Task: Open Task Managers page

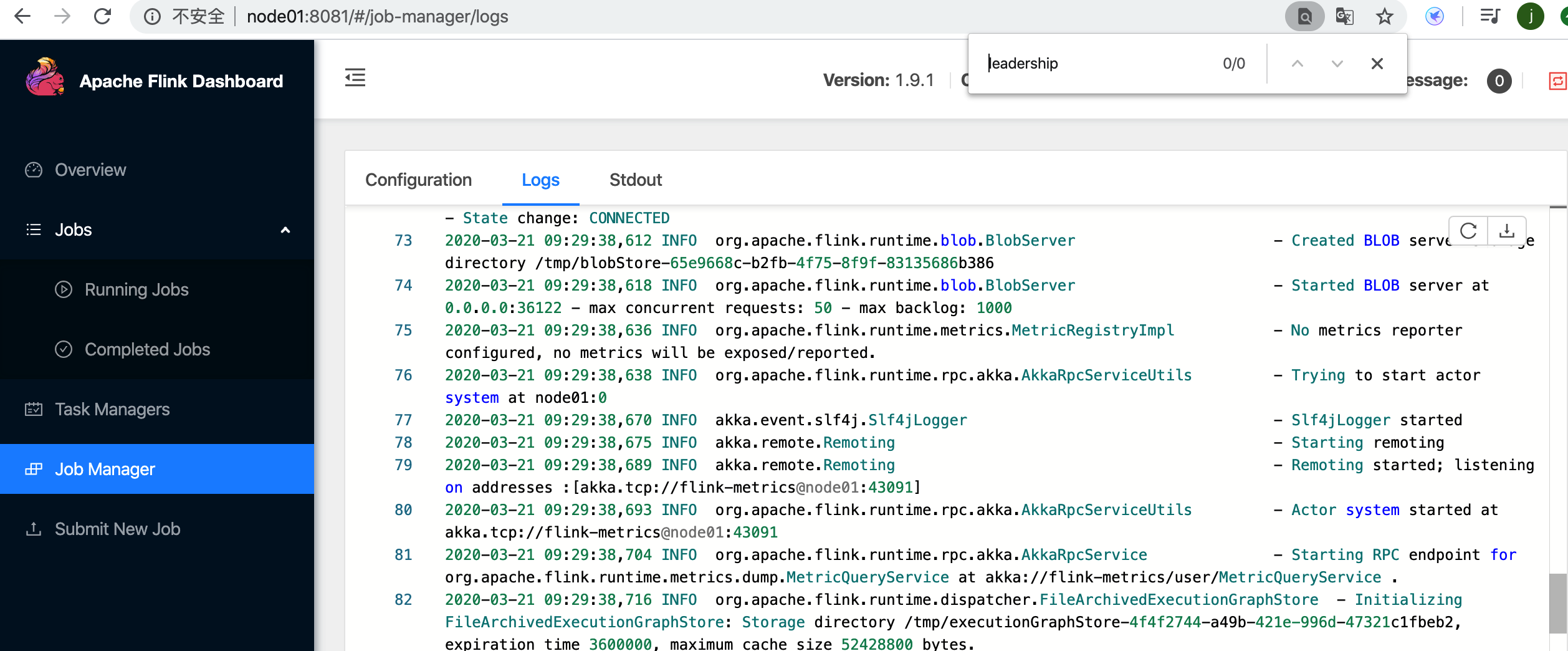Action: pyautogui.click(x=157, y=409)
